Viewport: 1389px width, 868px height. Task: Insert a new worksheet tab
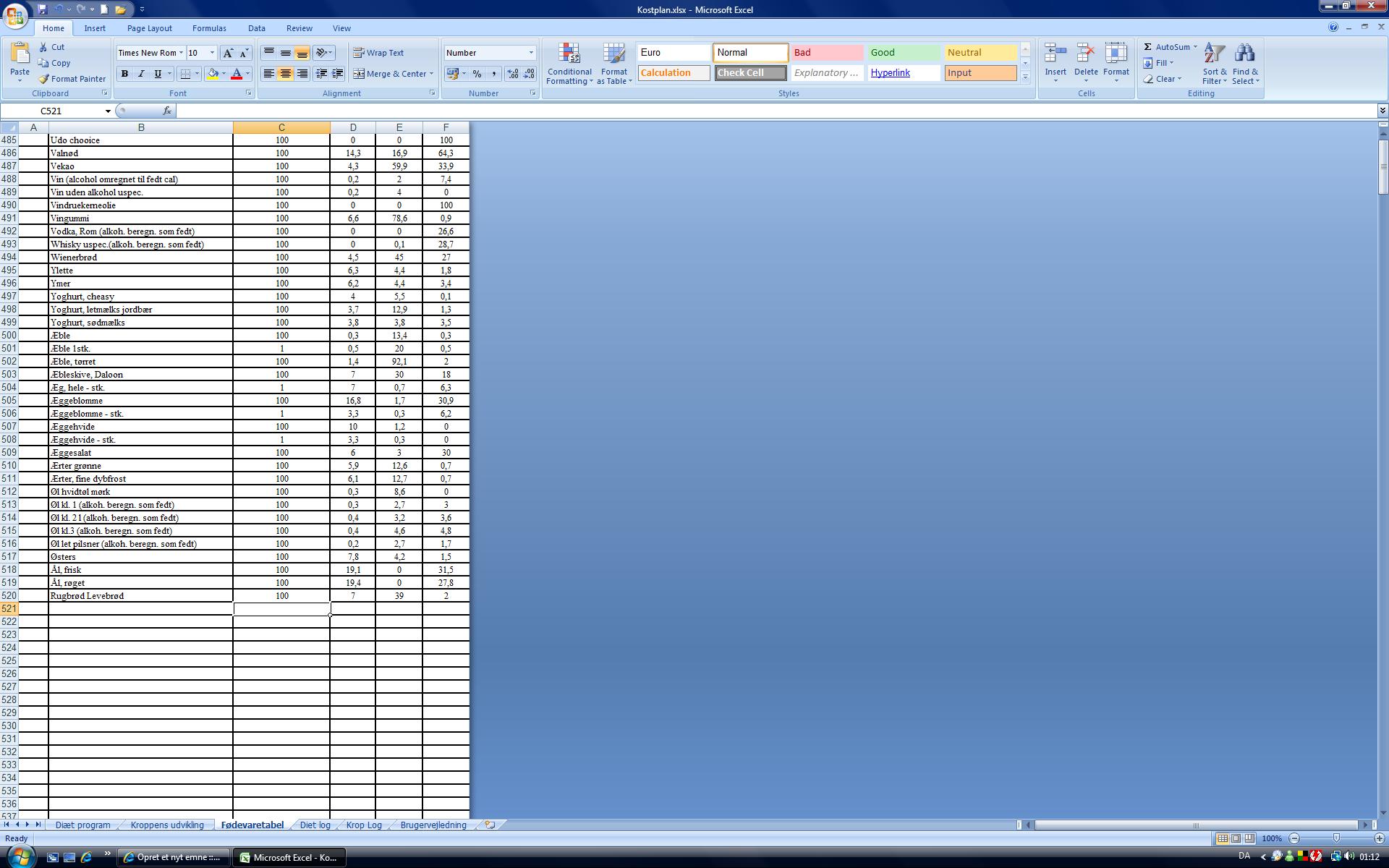click(490, 825)
